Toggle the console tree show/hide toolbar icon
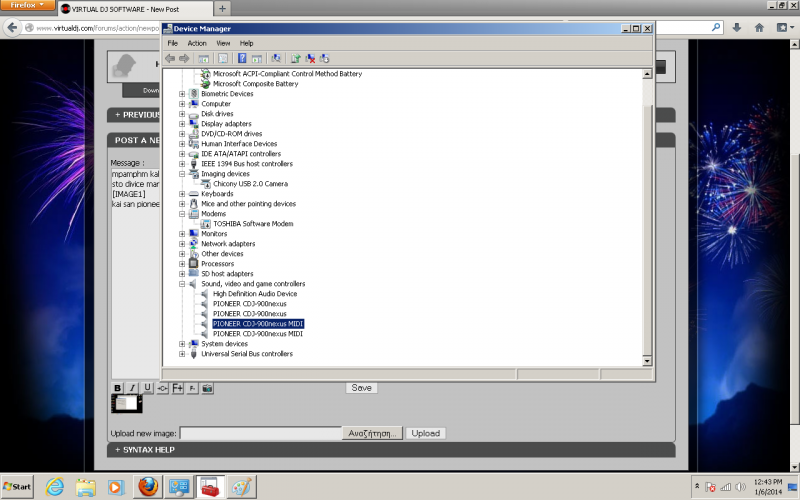The image size is (800, 500). [x=203, y=59]
